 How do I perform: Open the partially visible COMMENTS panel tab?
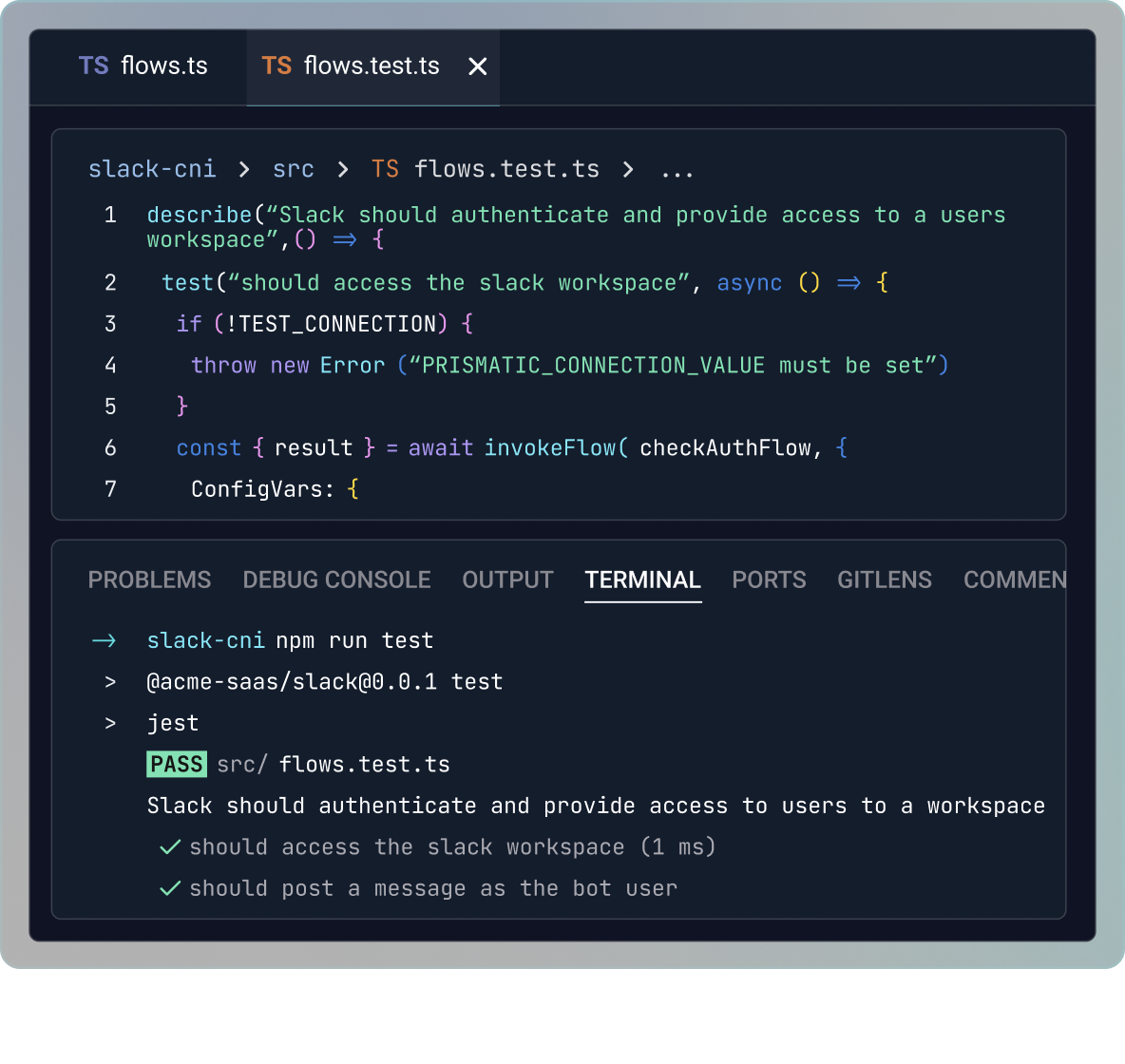pyautogui.click(x=1015, y=579)
